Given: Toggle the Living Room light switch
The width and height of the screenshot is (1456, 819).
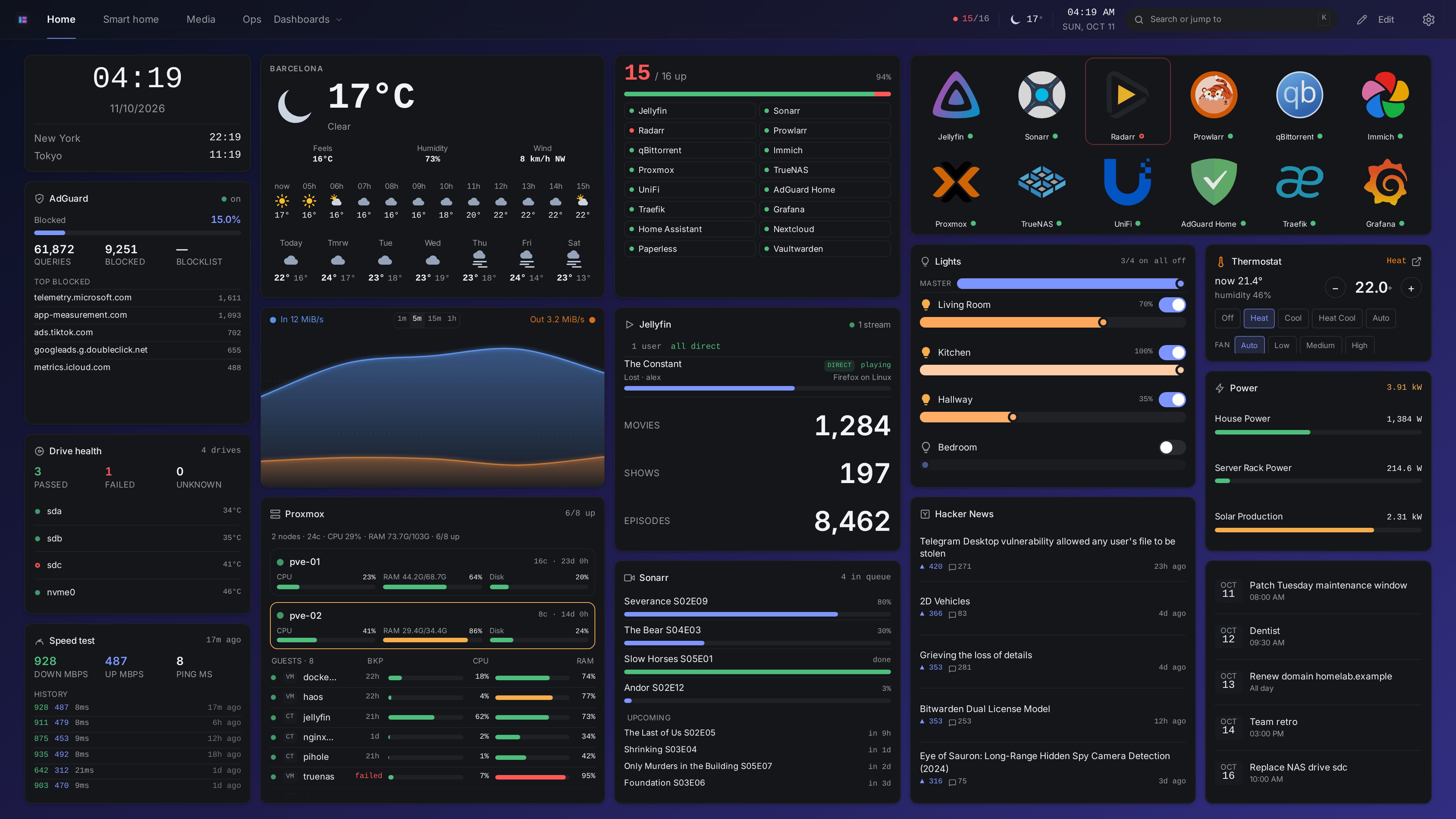Looking at the screenshot, I should coord(1172,304).
